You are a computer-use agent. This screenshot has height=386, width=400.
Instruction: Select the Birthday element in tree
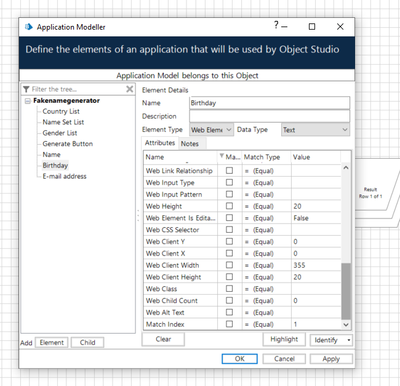[x=55, y=165]
